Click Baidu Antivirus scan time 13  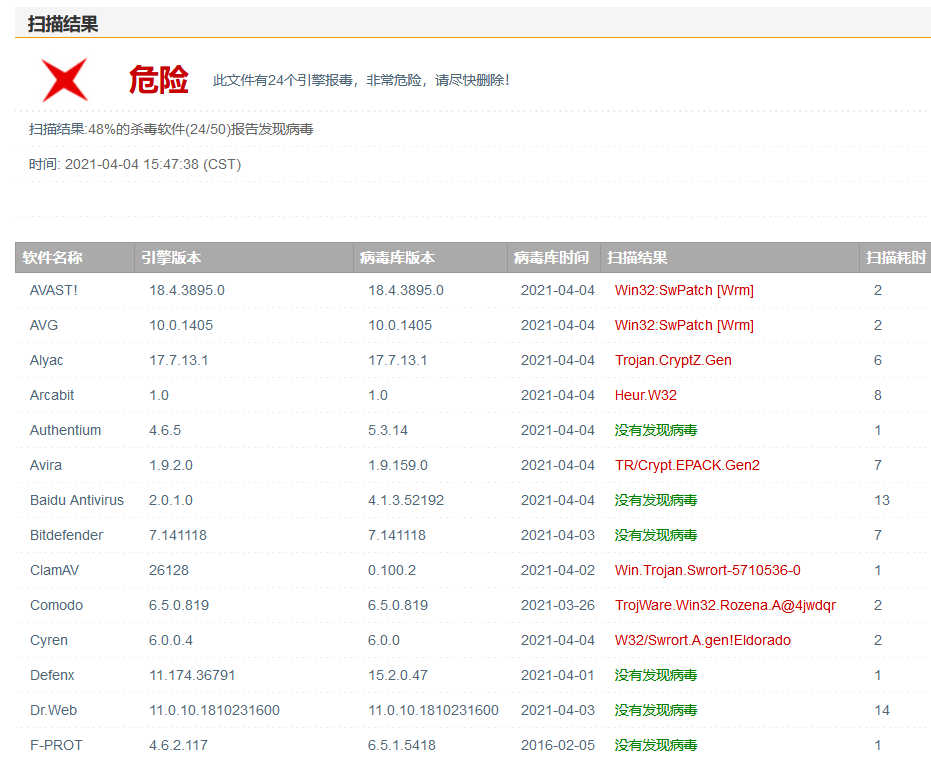click(x=882, y=500)
